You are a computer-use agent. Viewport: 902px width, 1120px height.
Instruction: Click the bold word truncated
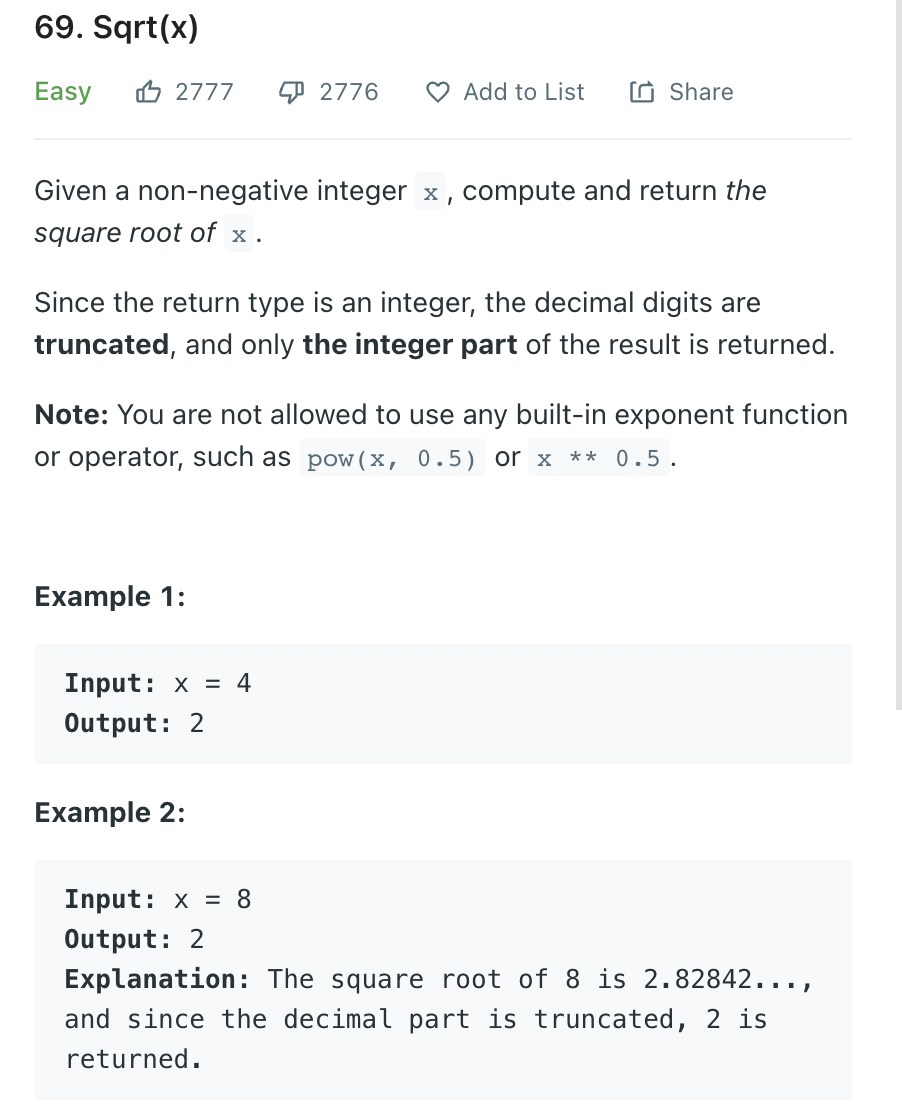coord(101,344)
